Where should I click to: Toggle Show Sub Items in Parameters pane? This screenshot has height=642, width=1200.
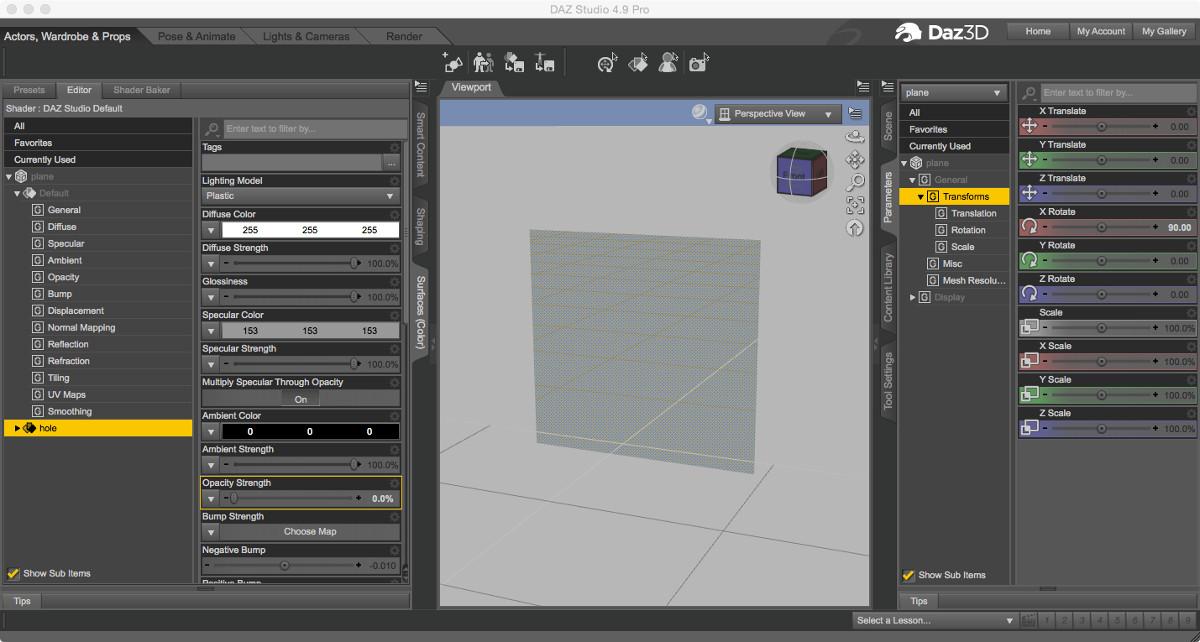908,575
